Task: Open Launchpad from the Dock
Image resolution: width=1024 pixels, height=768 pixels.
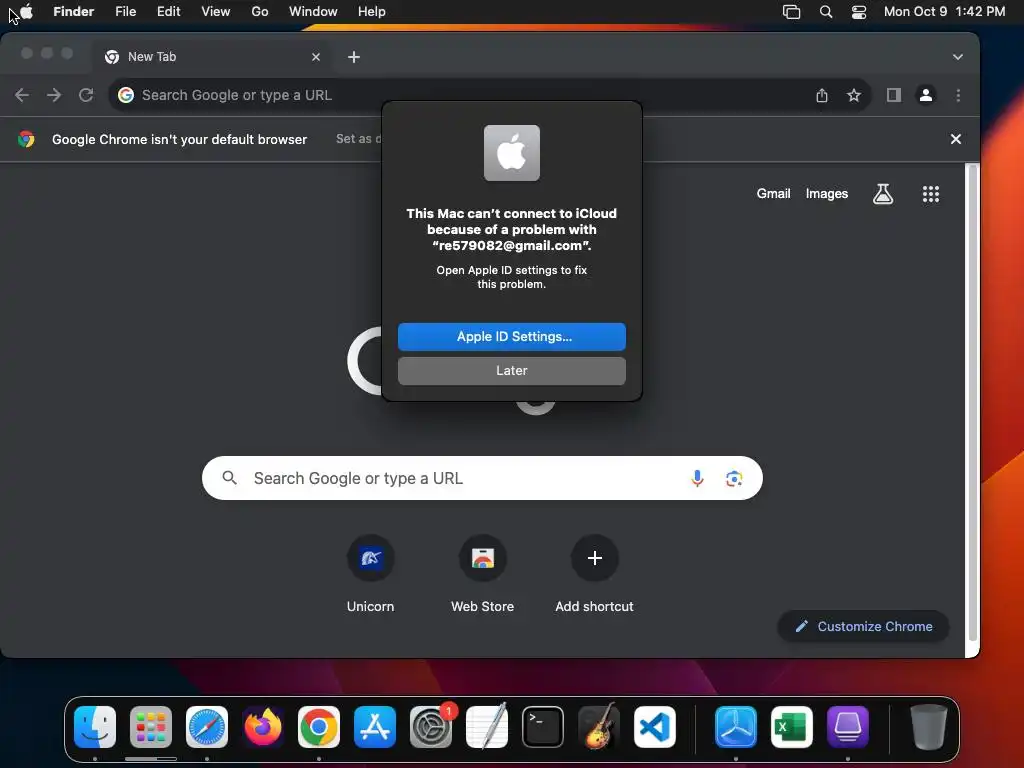Action: 151,727
